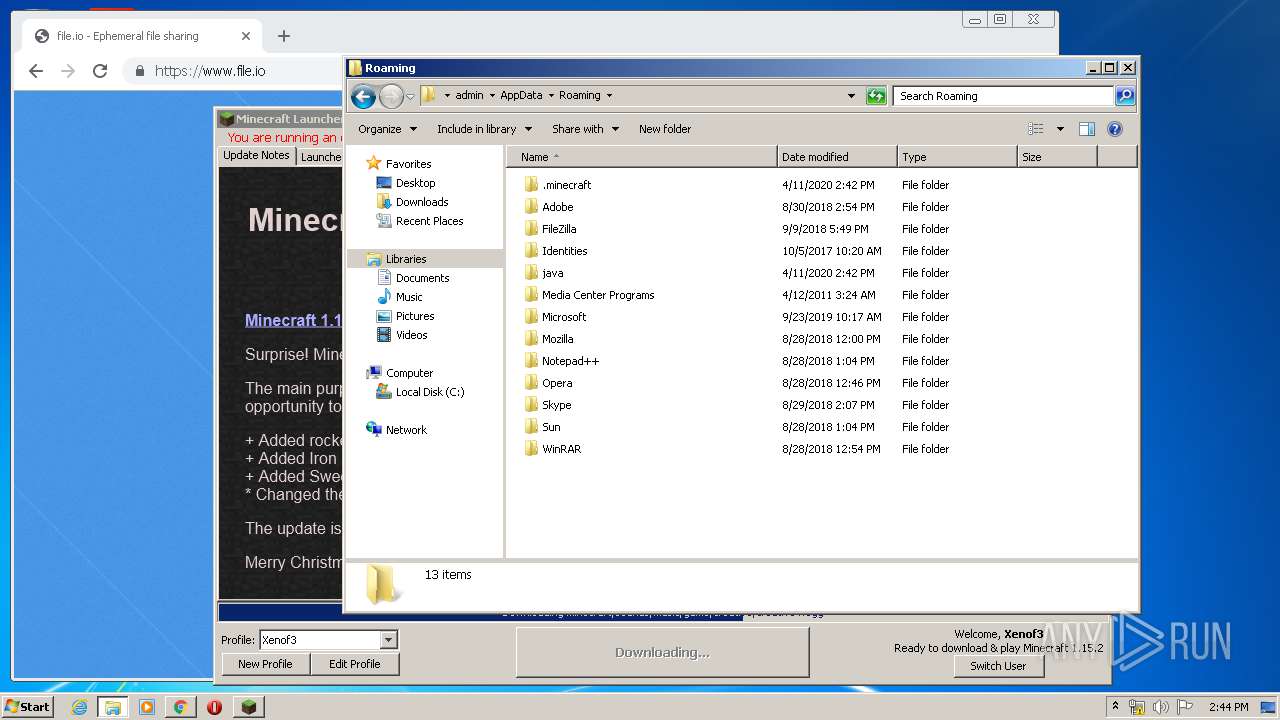Select the file.io Chrome tab
The image size is (1280, 720).
[x=140, y=36]
